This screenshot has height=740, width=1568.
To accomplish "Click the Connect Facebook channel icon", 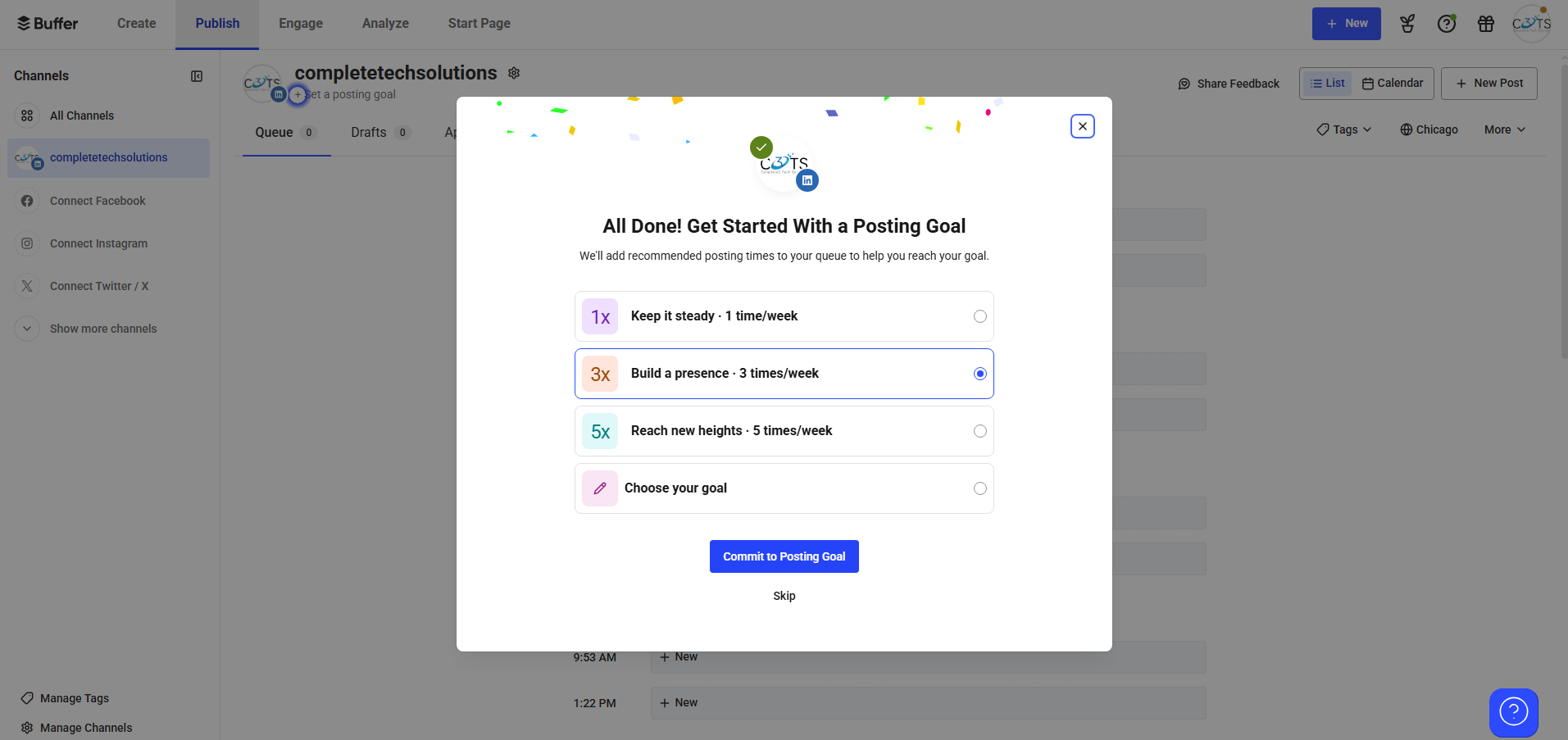I will tap(27, 201).
